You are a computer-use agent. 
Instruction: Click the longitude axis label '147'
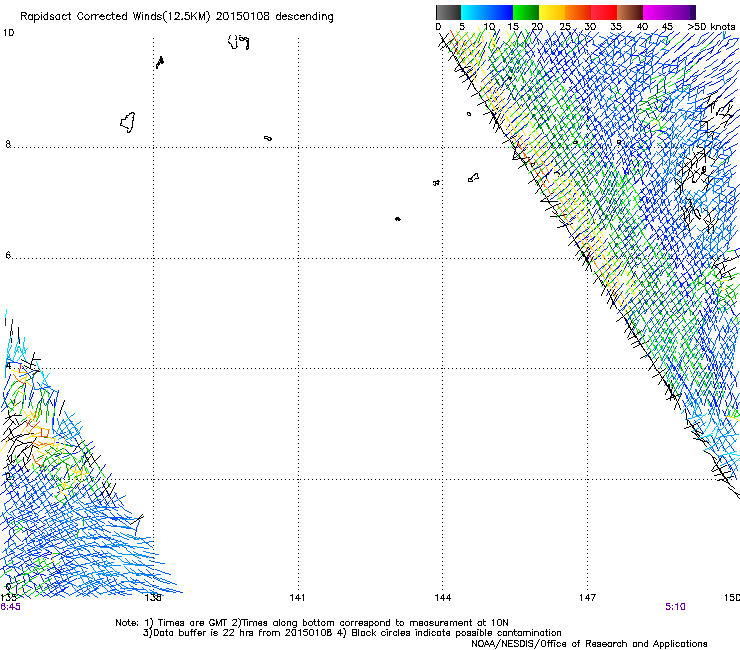click(588, 598)
